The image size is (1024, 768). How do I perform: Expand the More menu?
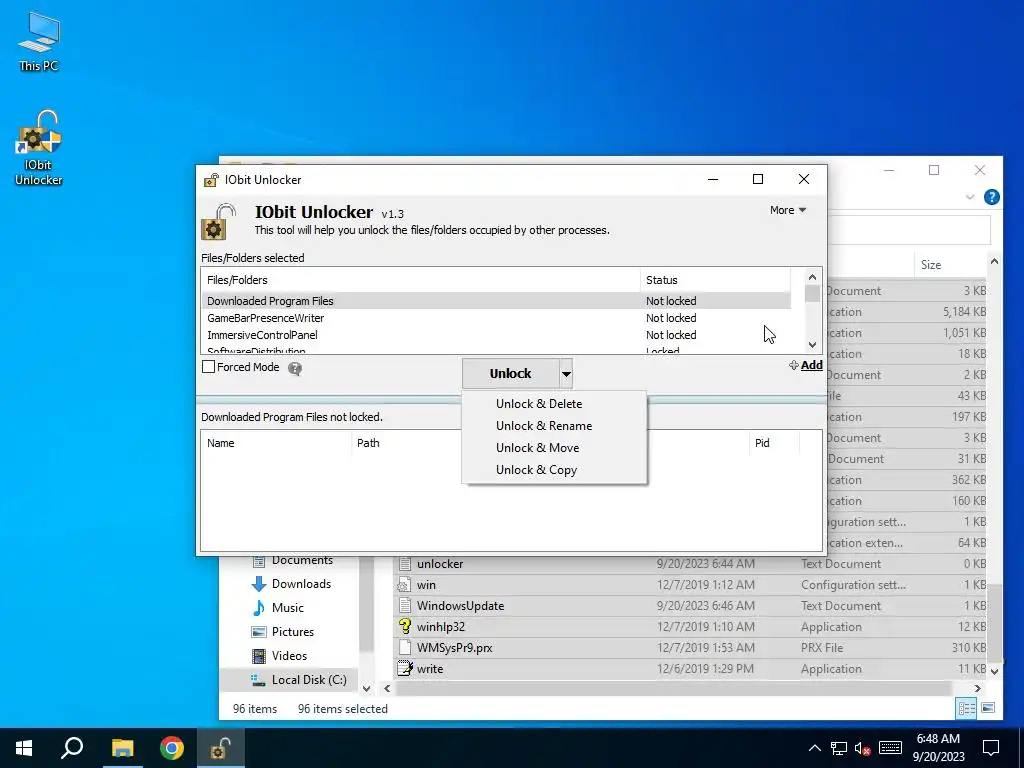point(788,210)
